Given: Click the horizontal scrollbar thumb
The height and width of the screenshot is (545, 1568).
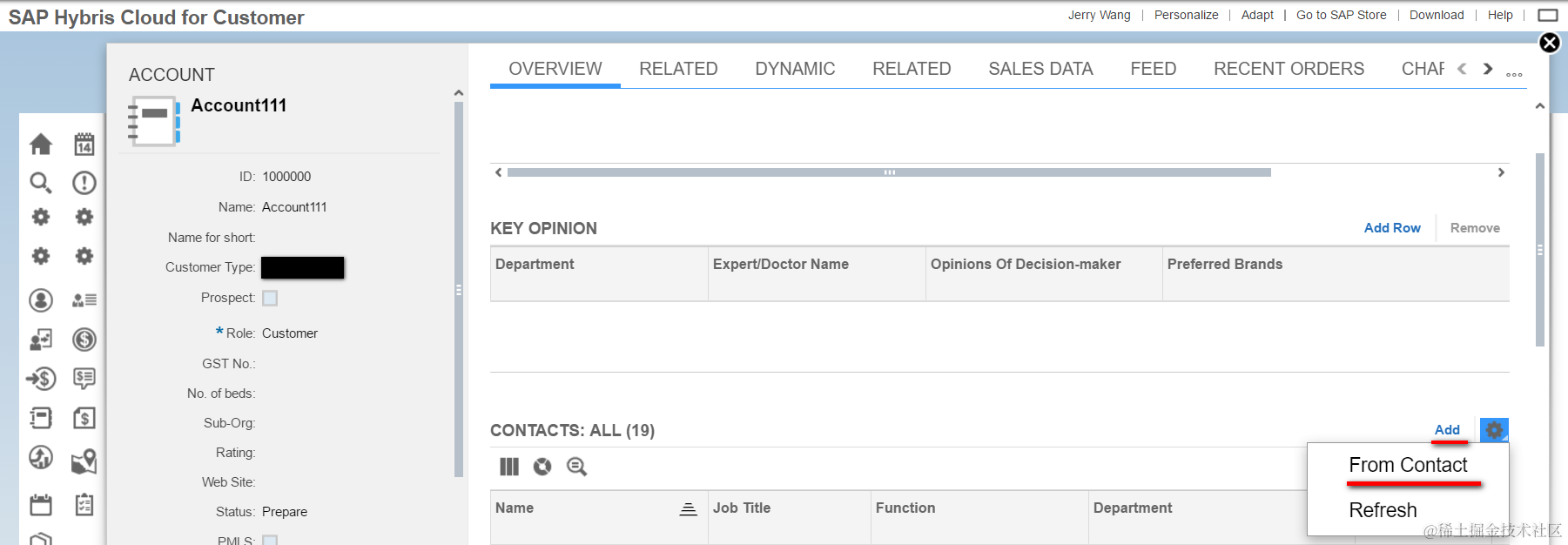Looking at the screenshot, I should click(x=889, y=172).
